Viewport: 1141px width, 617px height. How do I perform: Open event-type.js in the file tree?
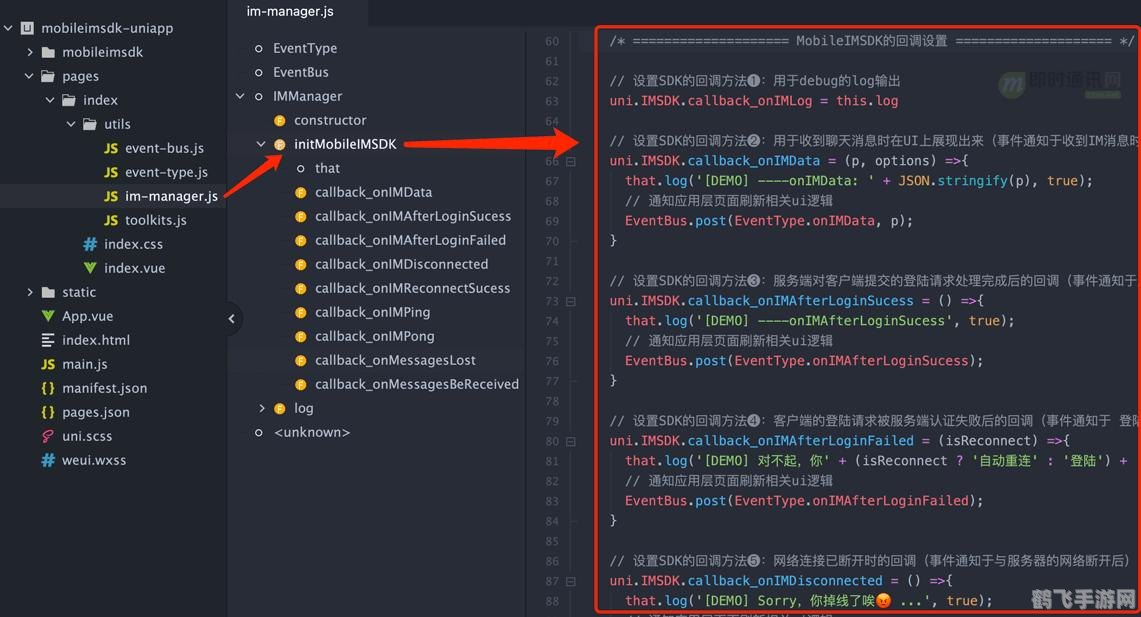(x=166, y=172)
